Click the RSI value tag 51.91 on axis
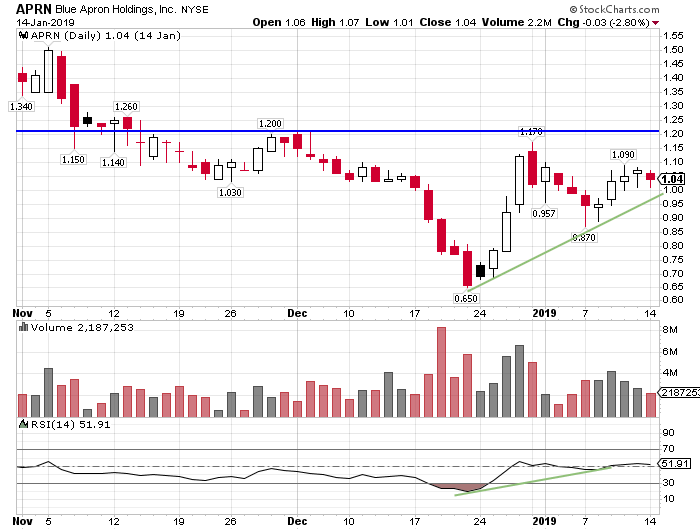The image size is (700, 530). 675,463
